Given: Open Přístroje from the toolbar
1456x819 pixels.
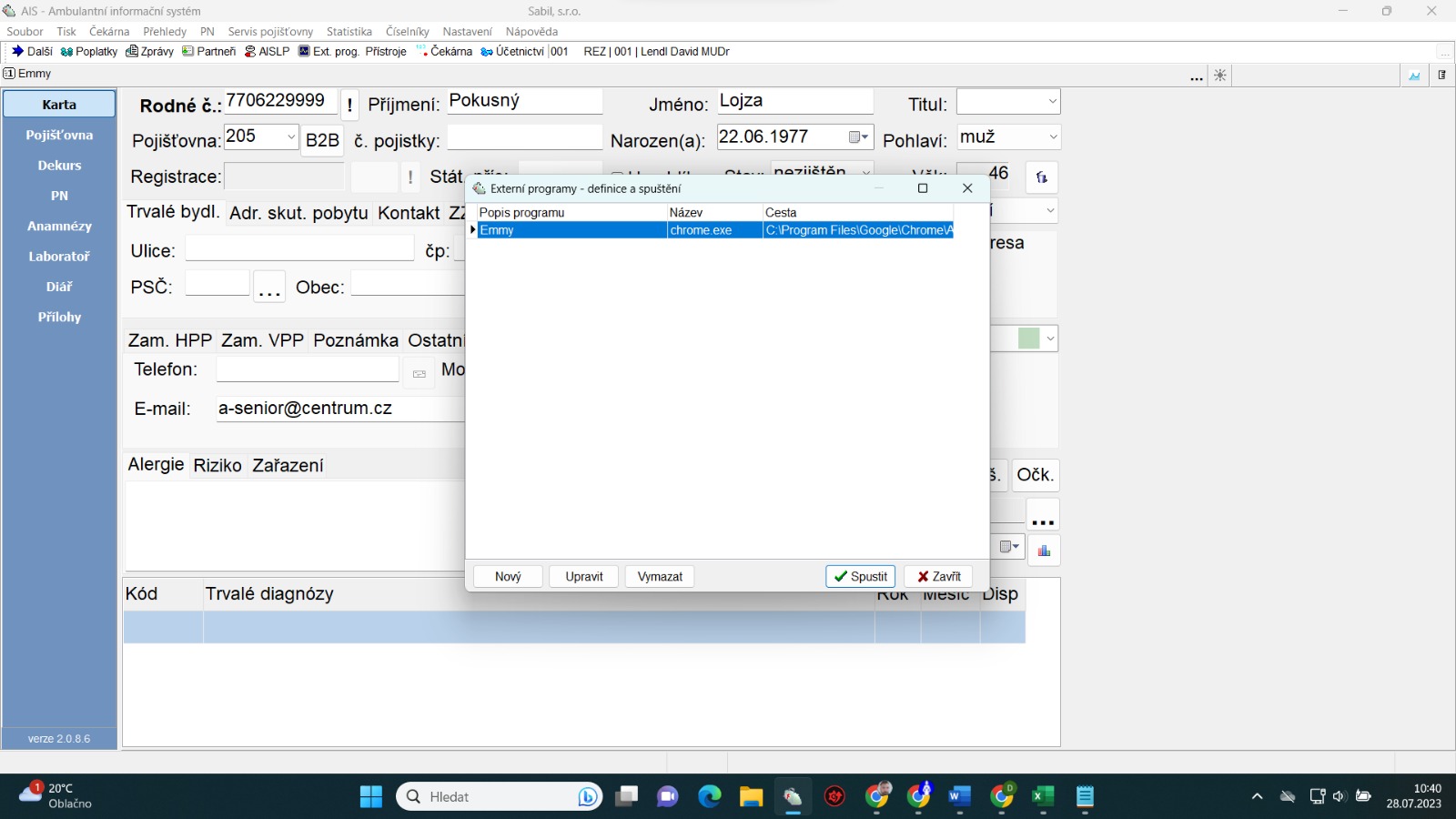Looking at the screenshot, I should tap(386, 52).
